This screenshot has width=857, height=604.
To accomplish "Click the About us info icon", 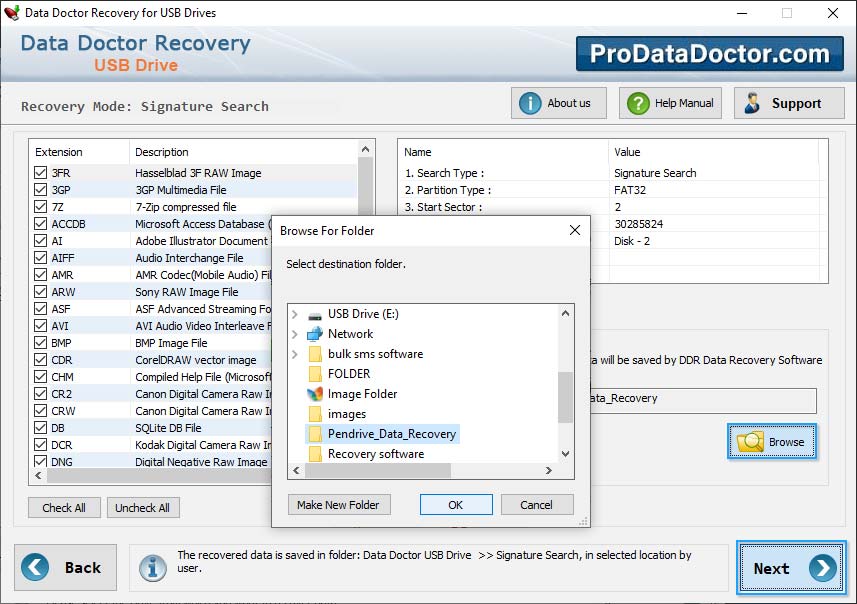I will (x=530, y=103).
